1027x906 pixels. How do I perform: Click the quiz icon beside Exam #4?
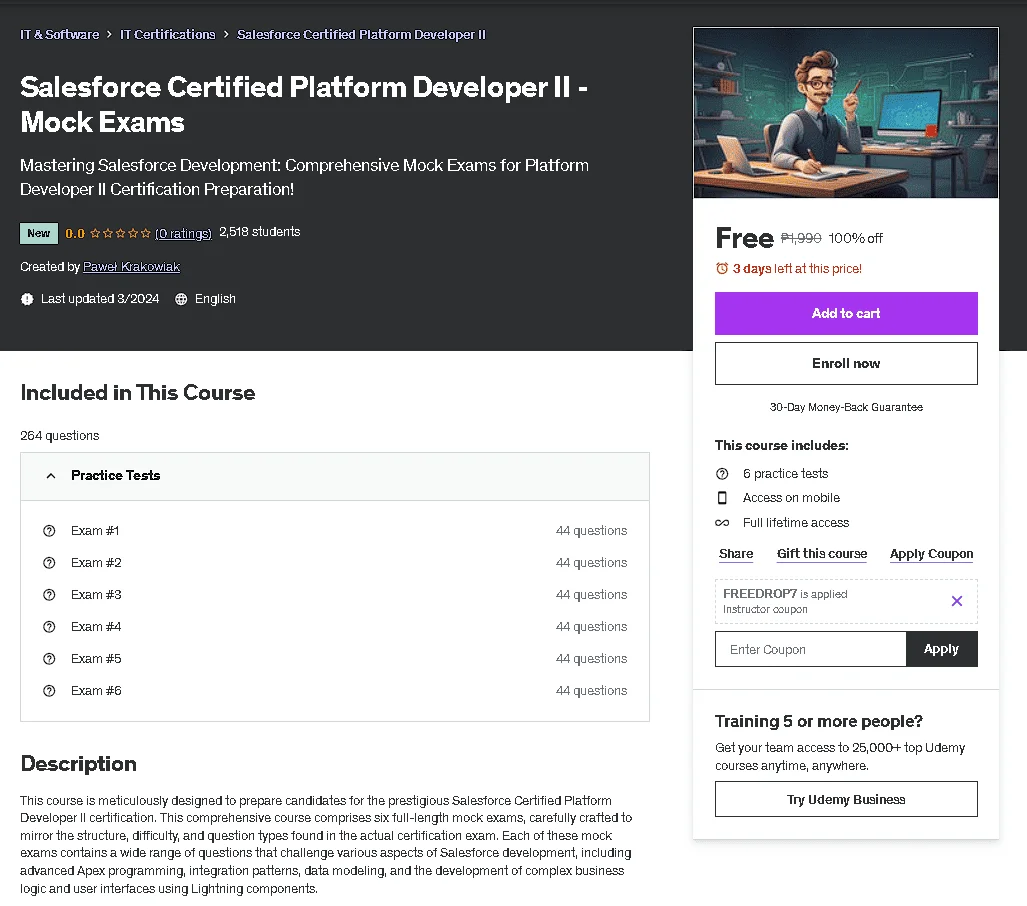point(49,627)
